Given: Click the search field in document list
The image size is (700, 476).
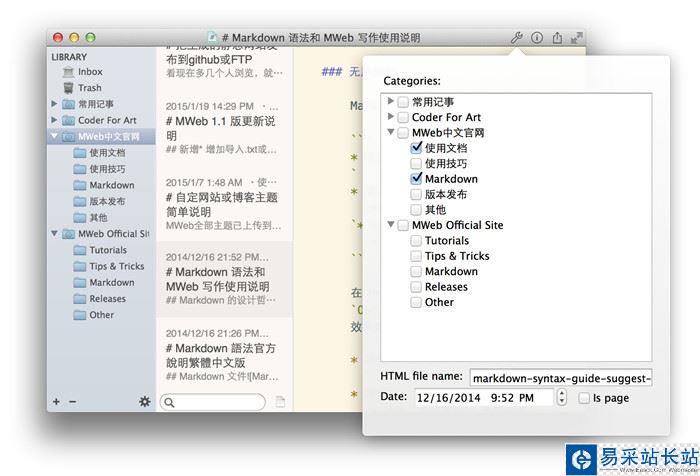Looking at the screenshot, I should pos(212,402).
